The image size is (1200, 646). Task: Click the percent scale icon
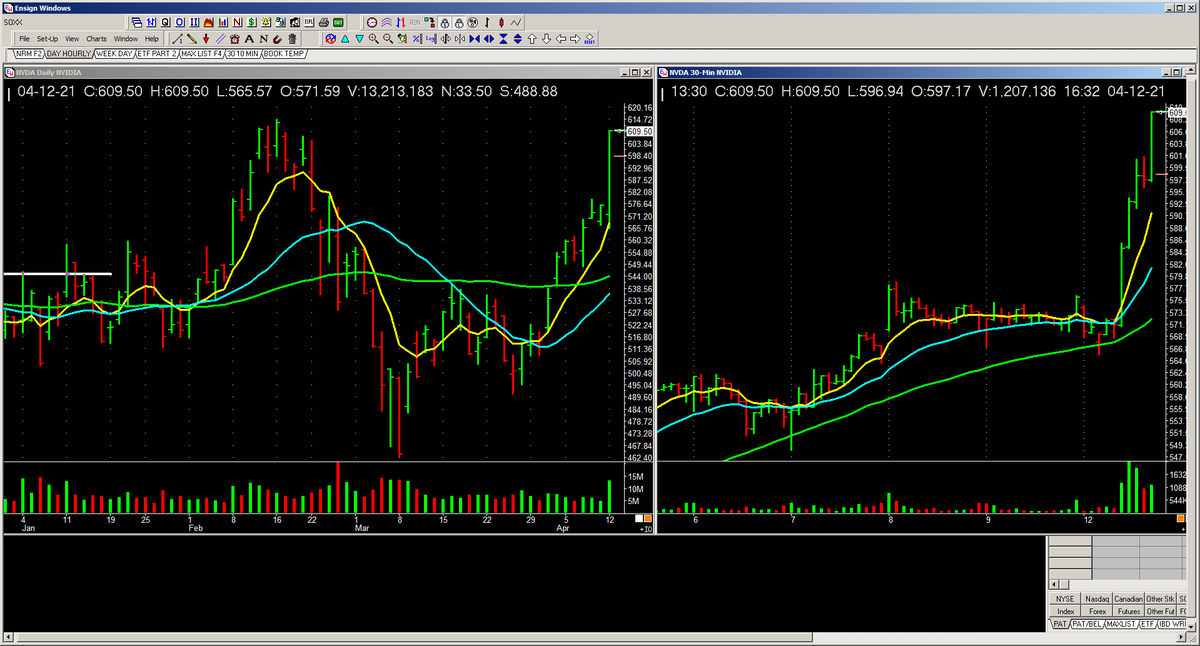(416, 39)
